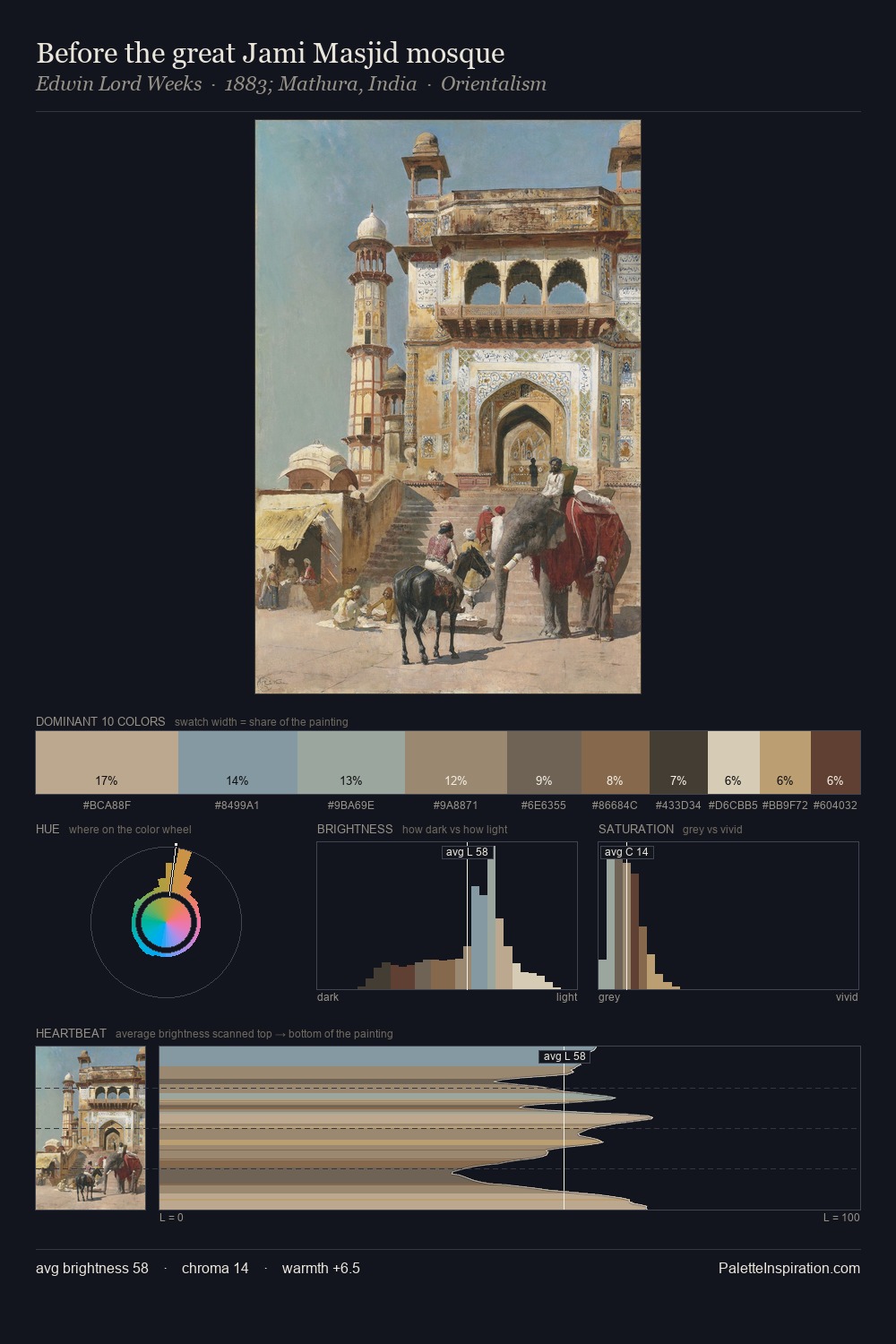
Task: Pick the #9BA69E 13% swatch
Action: [x=351, y=762]
